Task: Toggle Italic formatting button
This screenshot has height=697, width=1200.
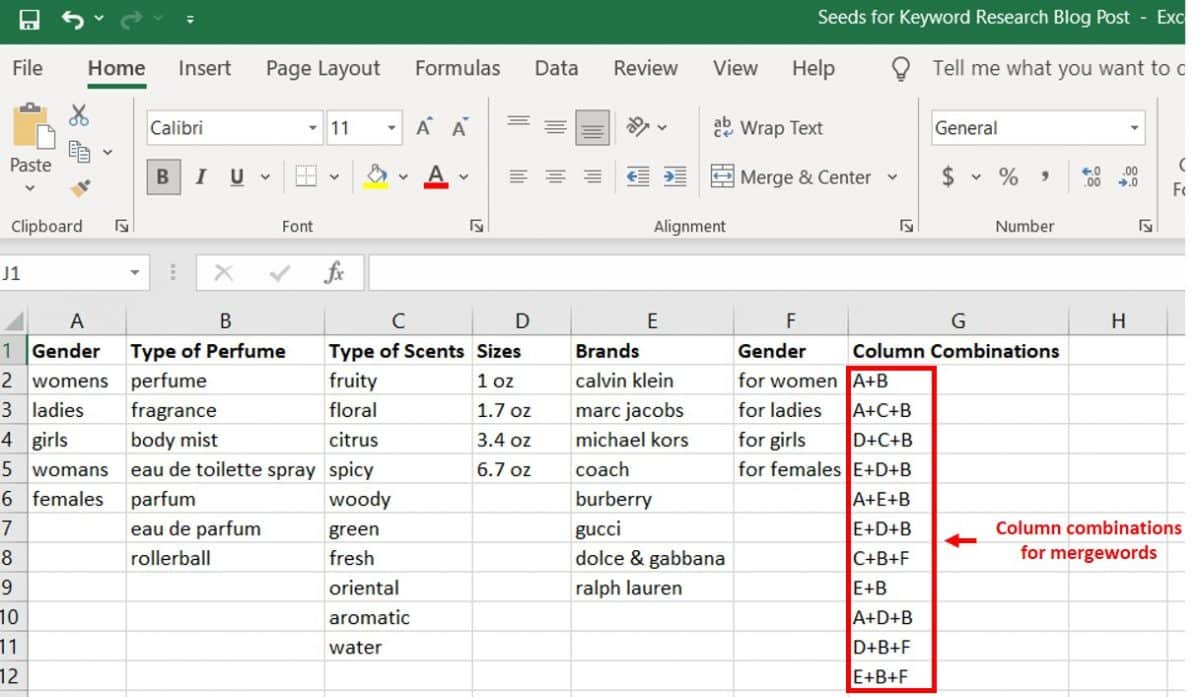Action: [200, 177]
